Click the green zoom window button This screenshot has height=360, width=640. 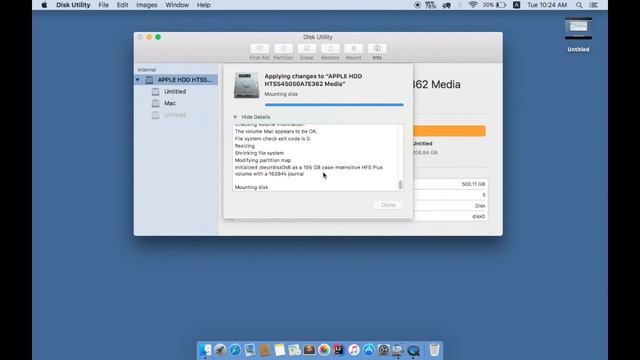coord(158,37)
